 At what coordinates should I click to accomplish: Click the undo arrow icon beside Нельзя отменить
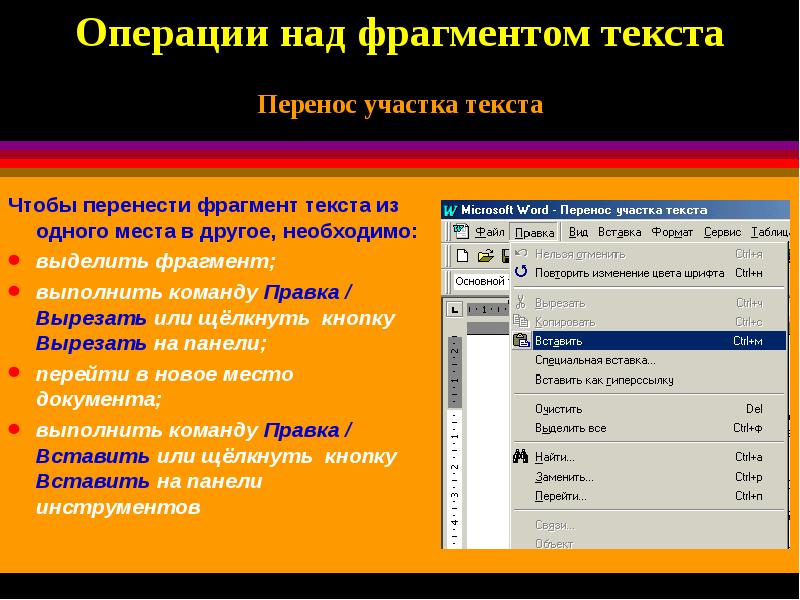click(521, 253)
